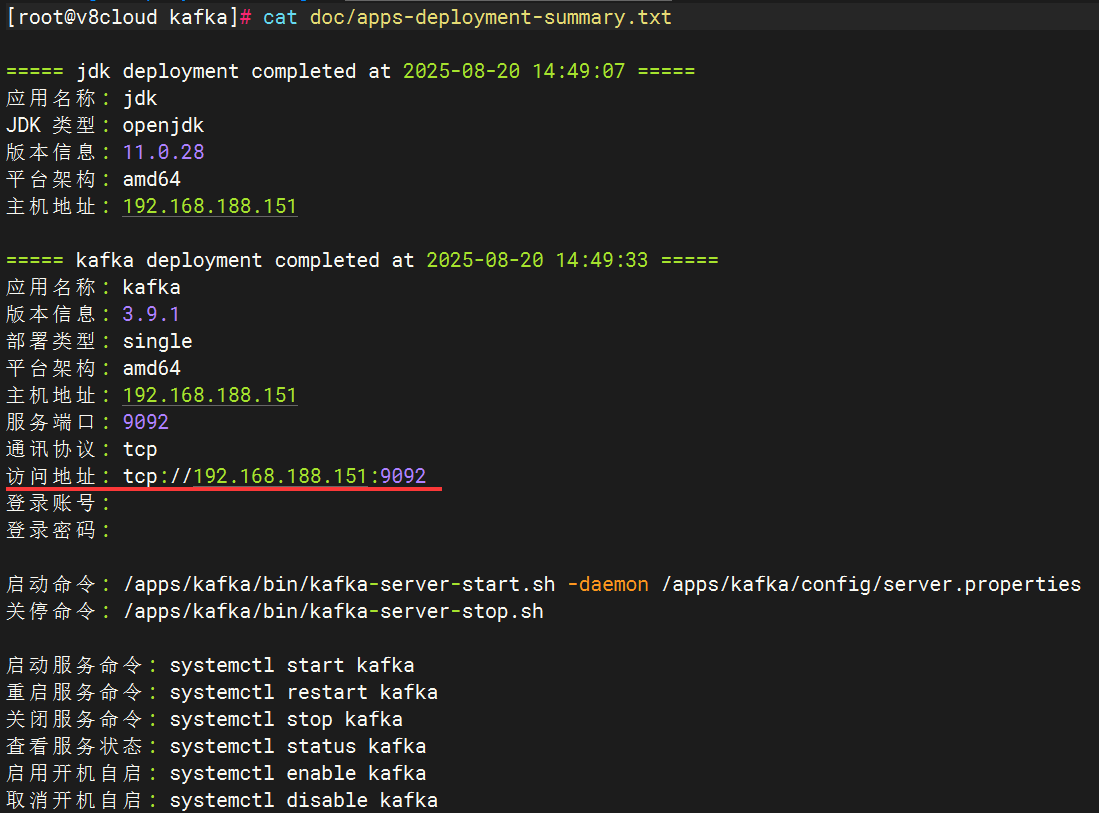Click the /apps/kafka/config/server.properties path

pyautogui.click(x=871, y=584)
